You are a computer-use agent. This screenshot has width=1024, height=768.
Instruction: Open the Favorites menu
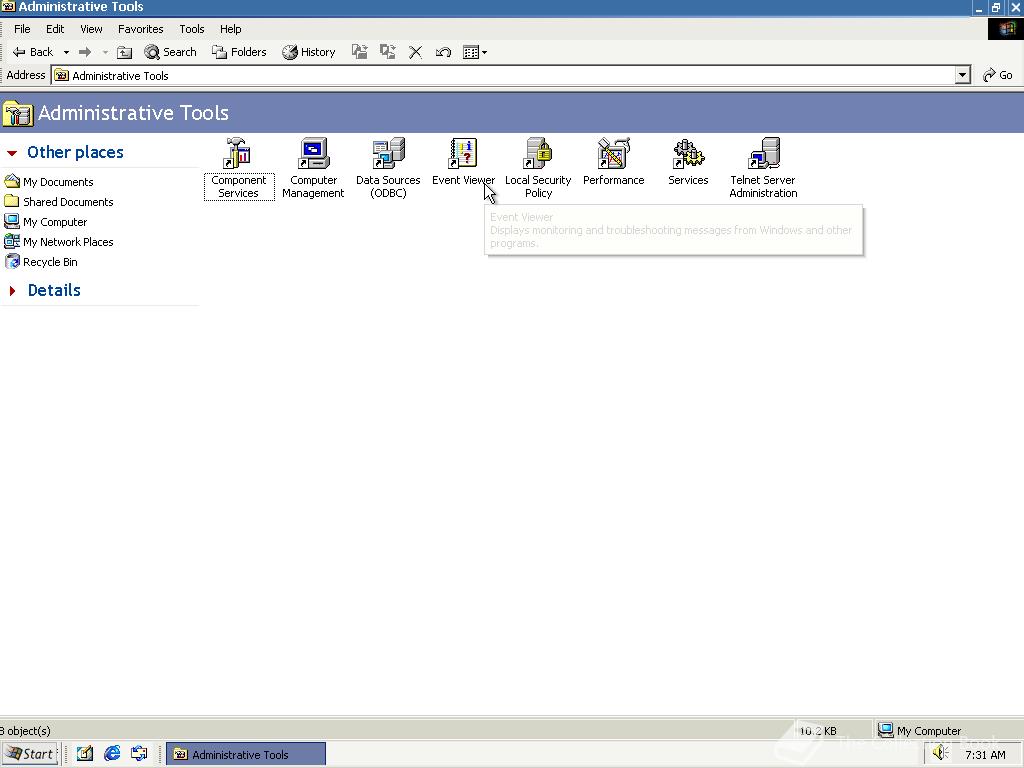click(x=140, y=29)
